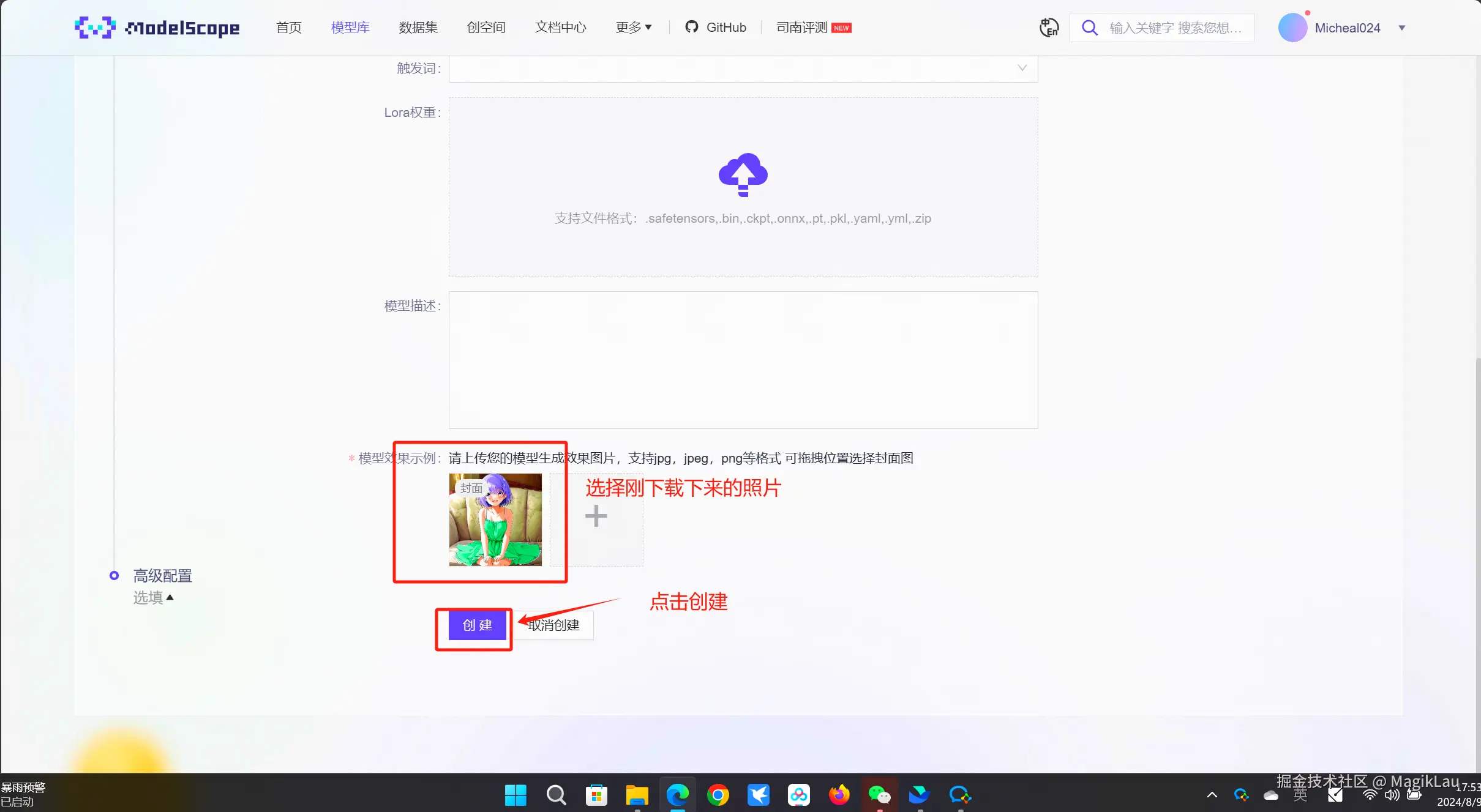Screen dimensions: 1481x812
Task: Click the plus icon to add image
Action: click(x=596, y=516)
